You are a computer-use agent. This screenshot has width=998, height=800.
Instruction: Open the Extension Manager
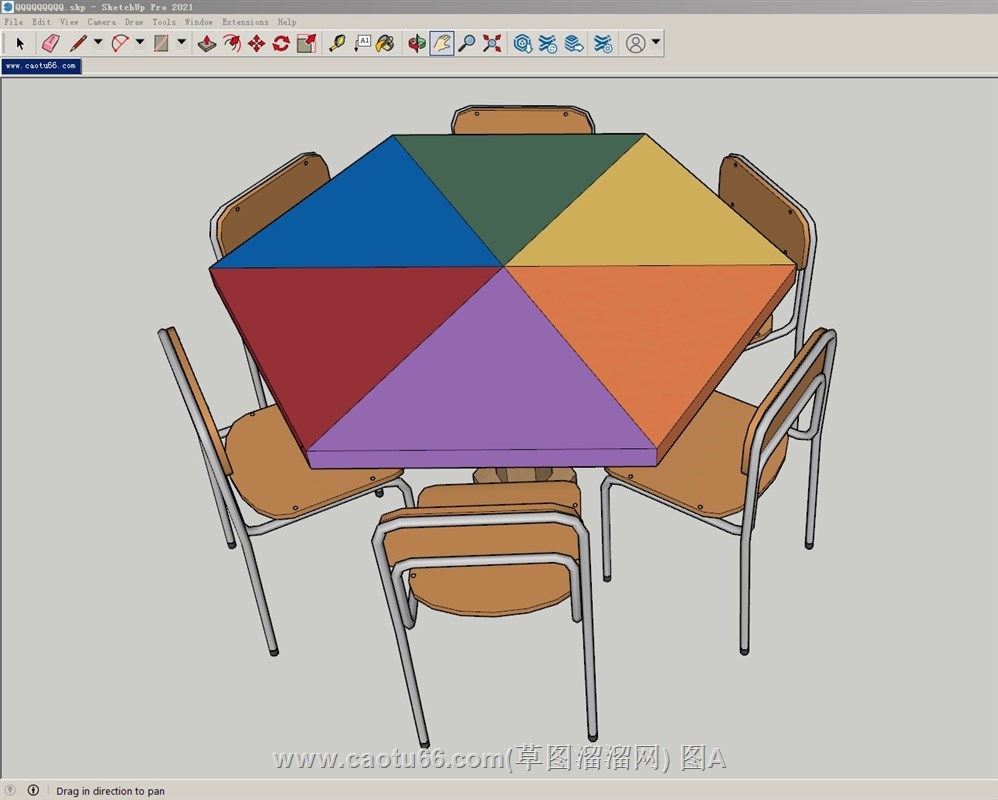603,43
